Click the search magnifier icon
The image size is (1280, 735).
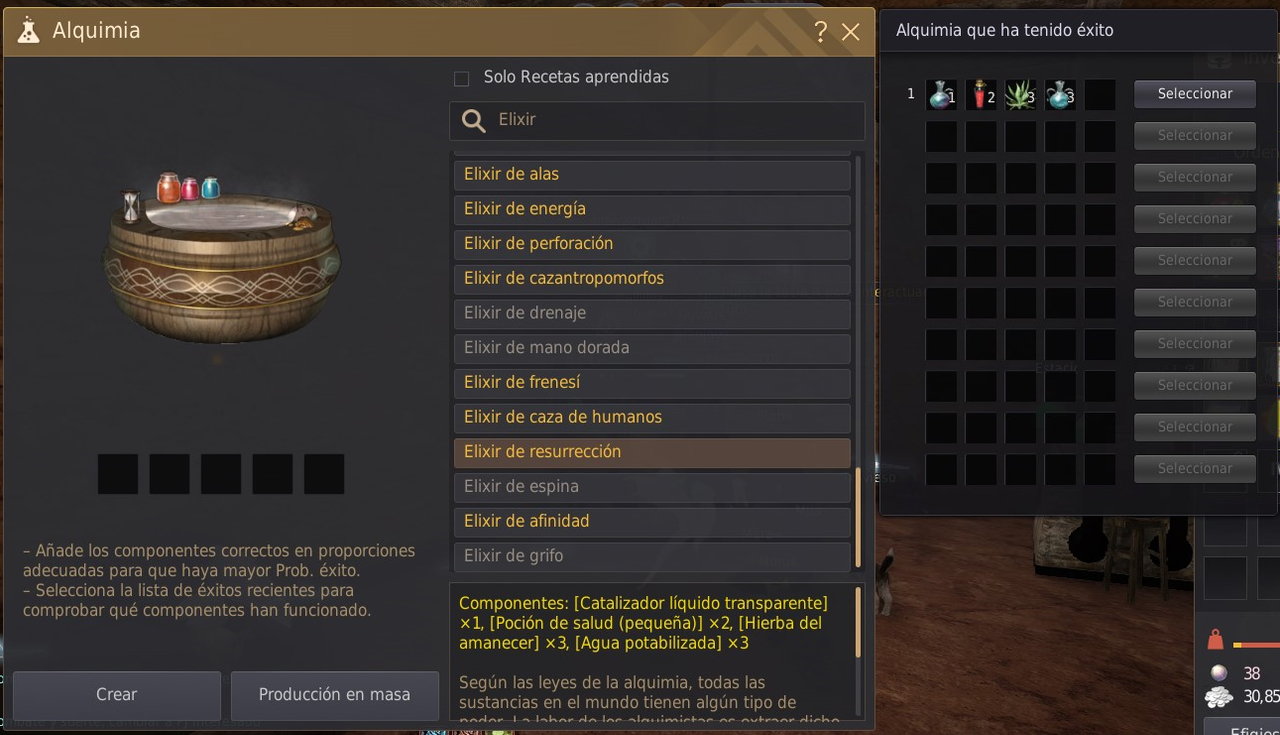(474, 121)
